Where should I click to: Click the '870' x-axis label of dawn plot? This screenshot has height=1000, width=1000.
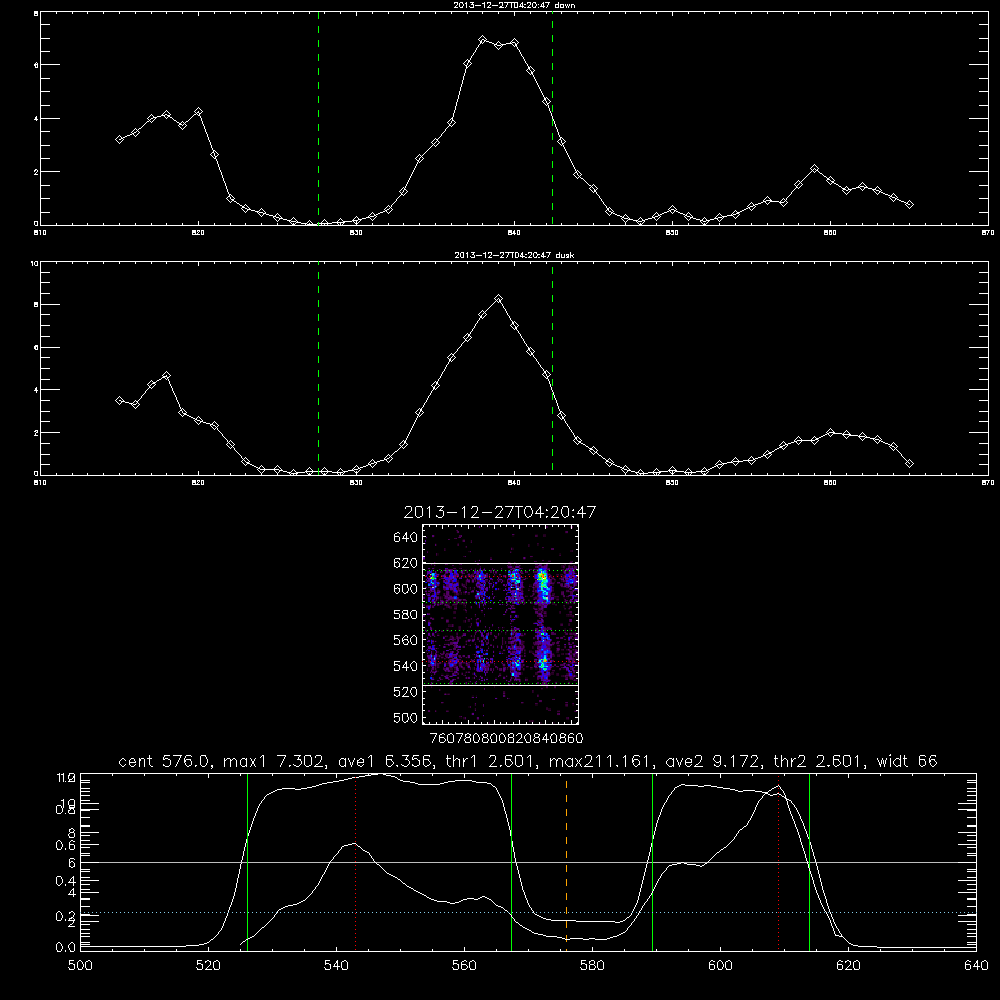(x=987, y=233)
